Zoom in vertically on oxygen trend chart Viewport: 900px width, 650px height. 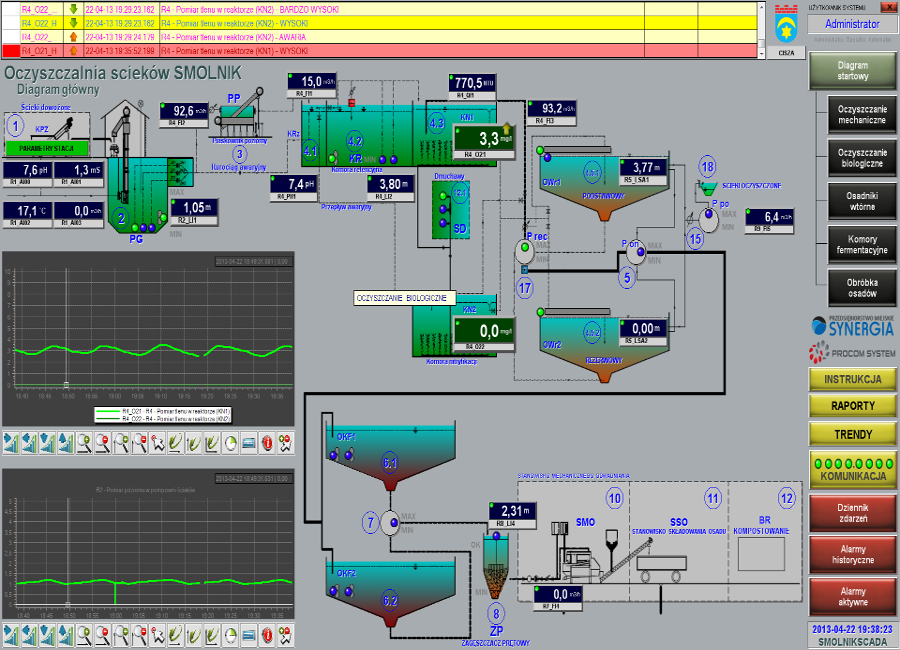pyautogui.click(x=121, y=443)
